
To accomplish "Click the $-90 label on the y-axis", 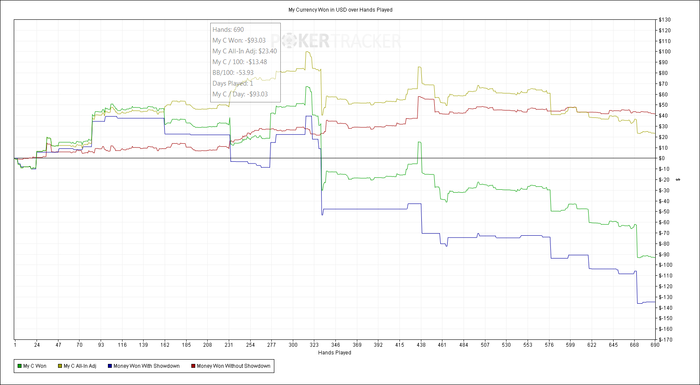I will click(663, 254).
